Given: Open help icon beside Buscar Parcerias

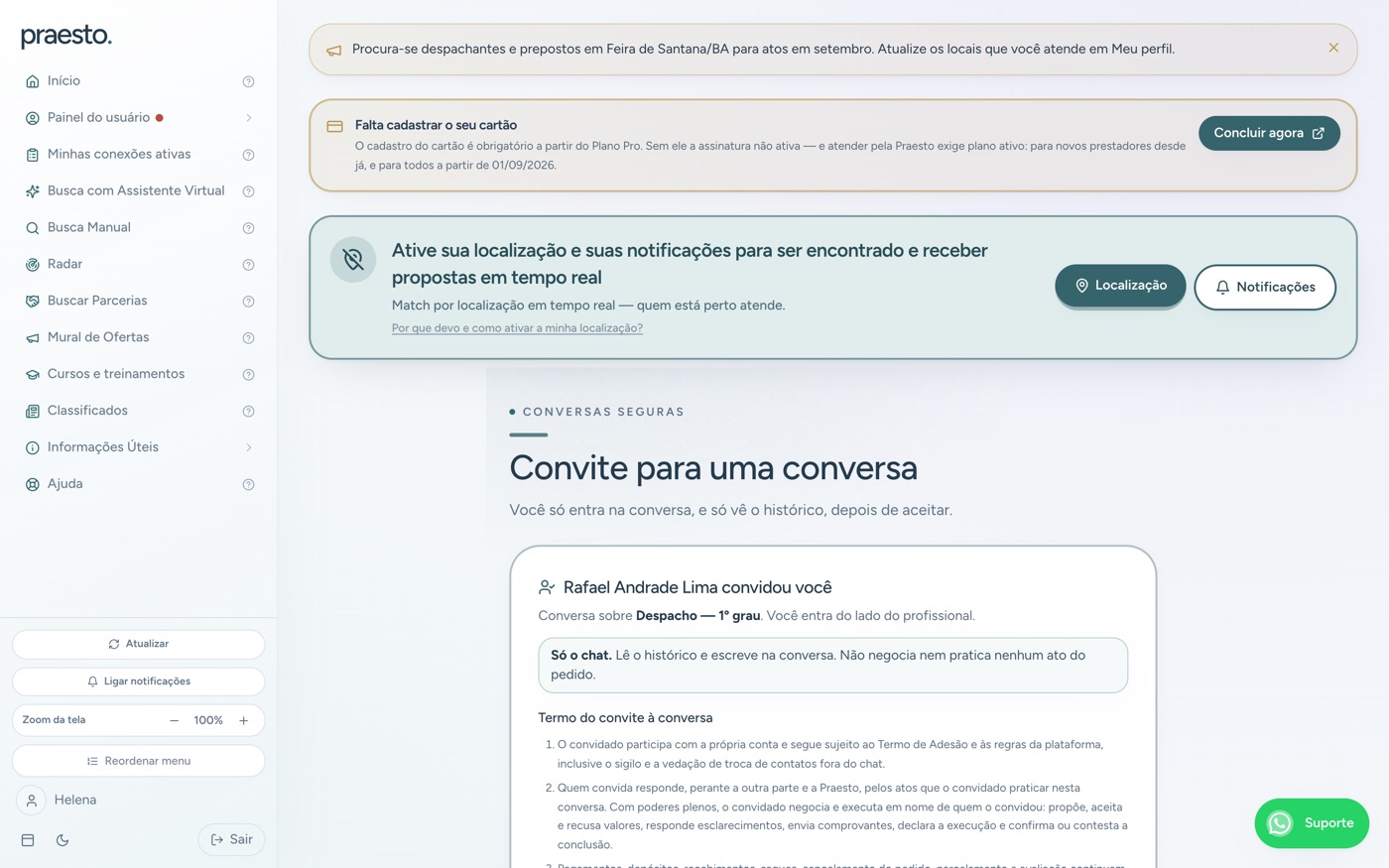Looking at the screenshot, I should tap(248, 302).
